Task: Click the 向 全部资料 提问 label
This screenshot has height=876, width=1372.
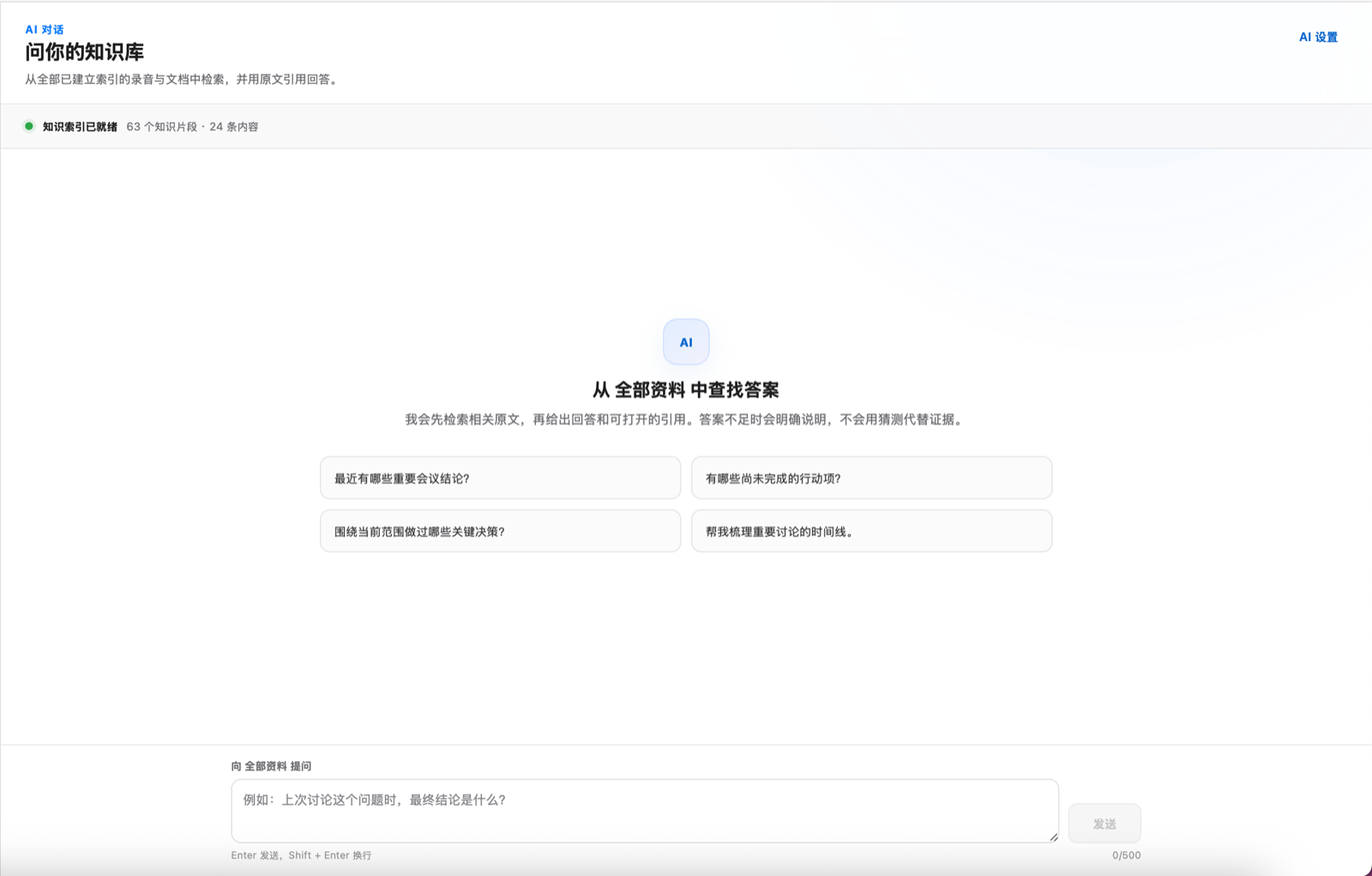Action: (271, 766)
